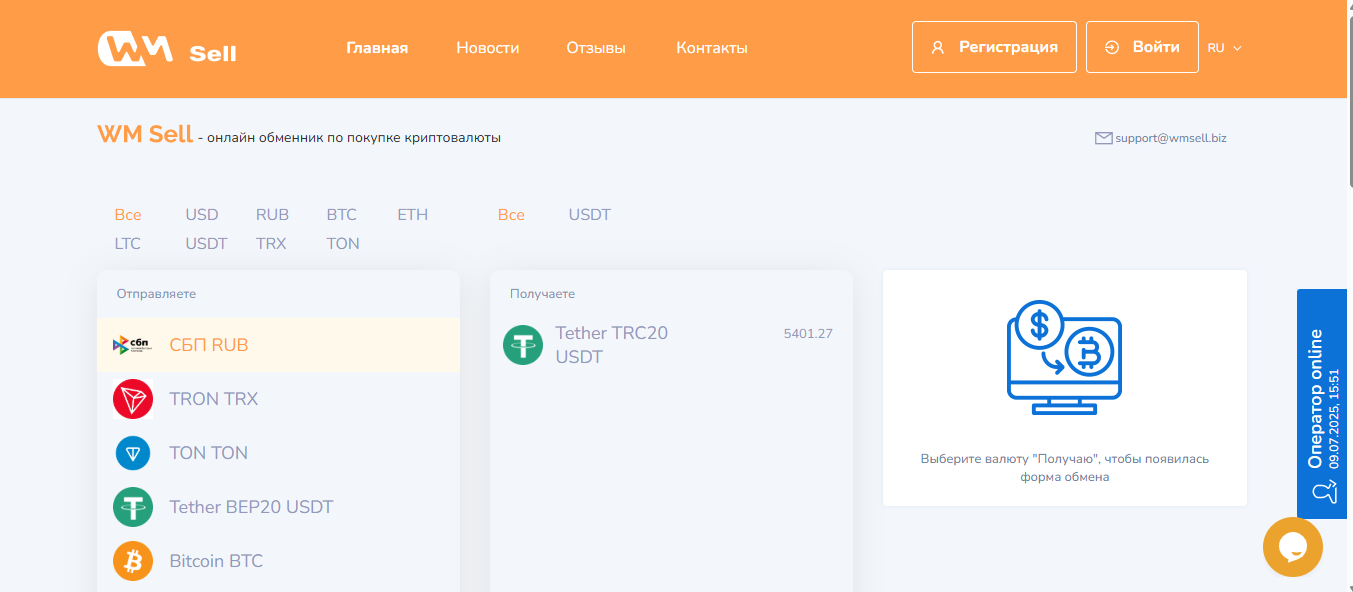Click the 5401.27 reserve value

click(808, 334)
